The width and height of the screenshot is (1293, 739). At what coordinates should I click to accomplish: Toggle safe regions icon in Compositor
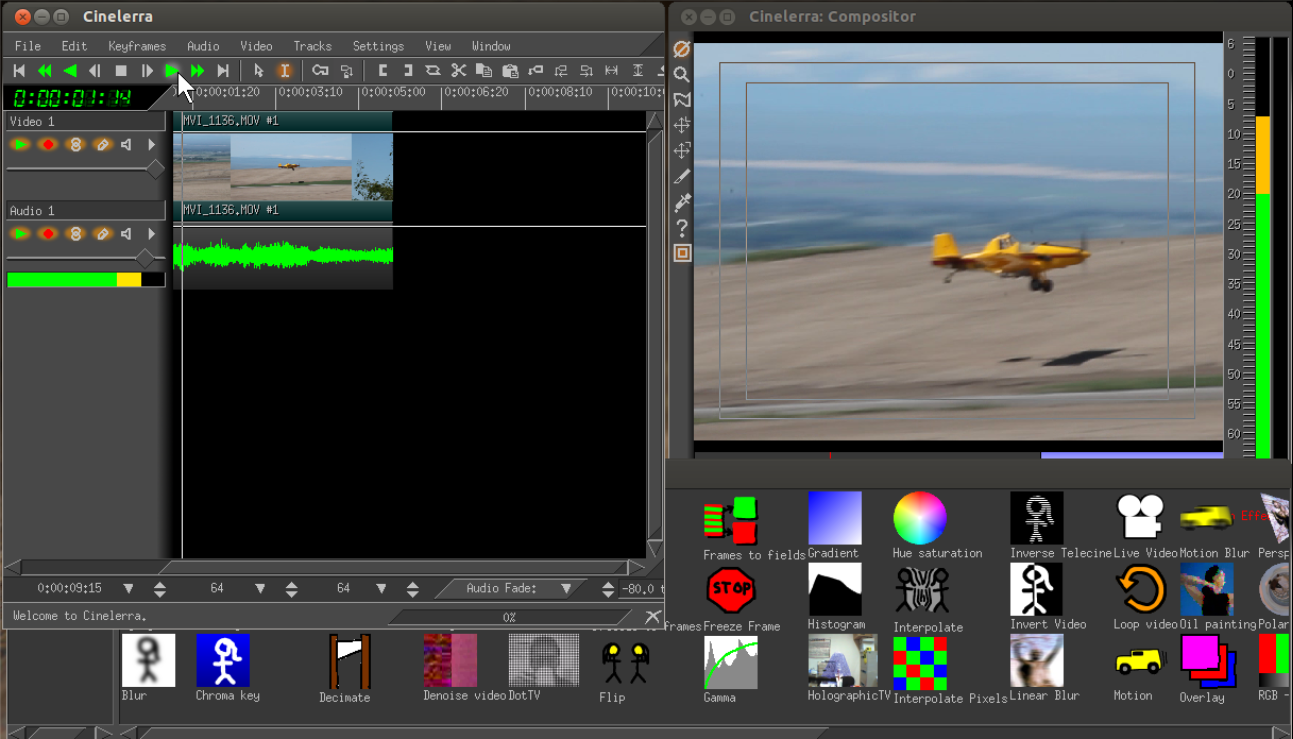coord(682,253)
